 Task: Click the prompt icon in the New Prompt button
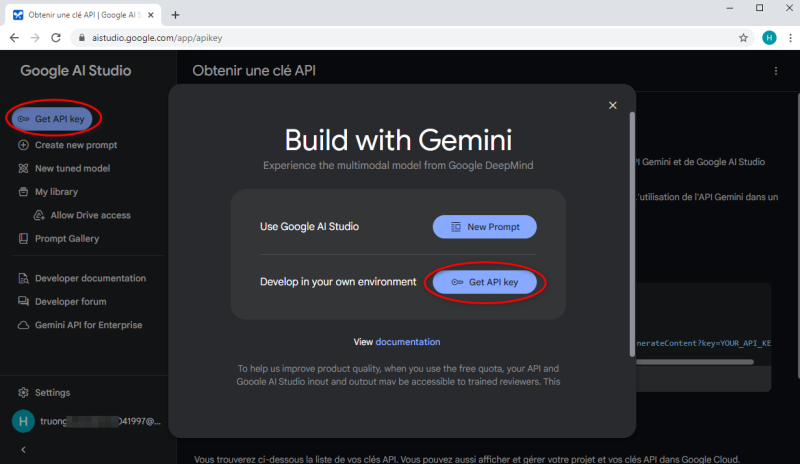coord(456,227)
